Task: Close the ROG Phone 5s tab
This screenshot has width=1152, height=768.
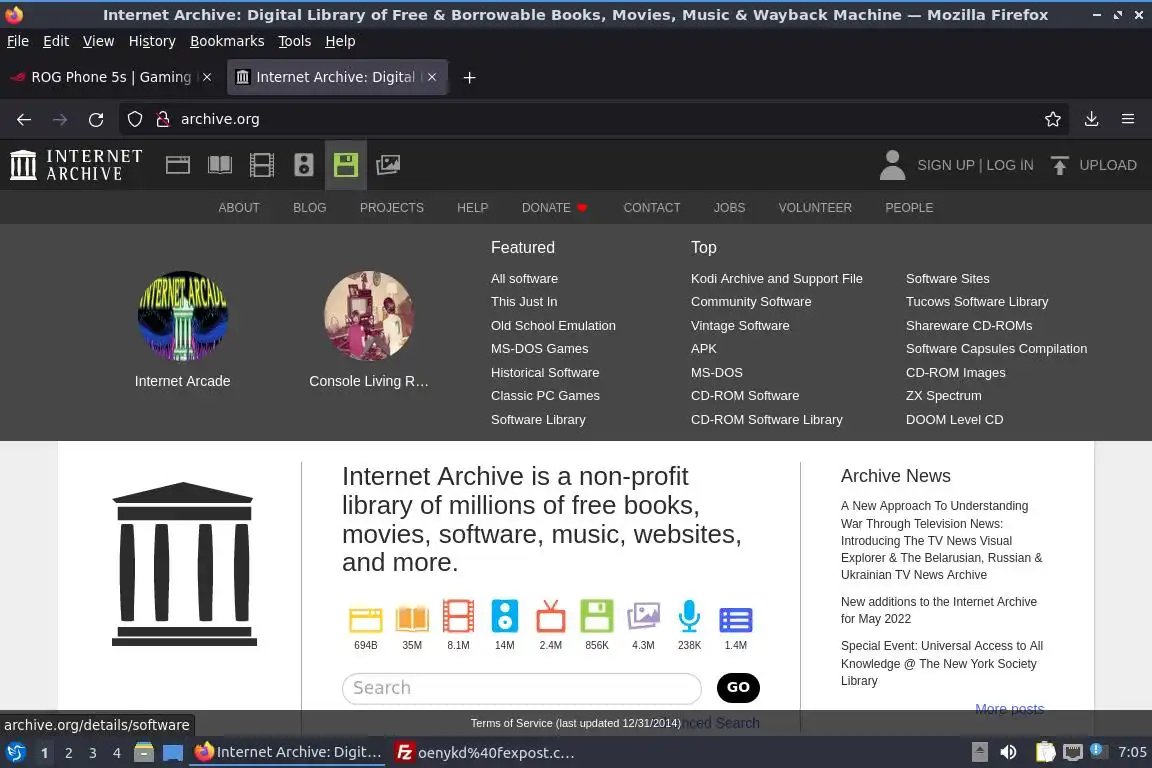Action: (x=207, y=77)
